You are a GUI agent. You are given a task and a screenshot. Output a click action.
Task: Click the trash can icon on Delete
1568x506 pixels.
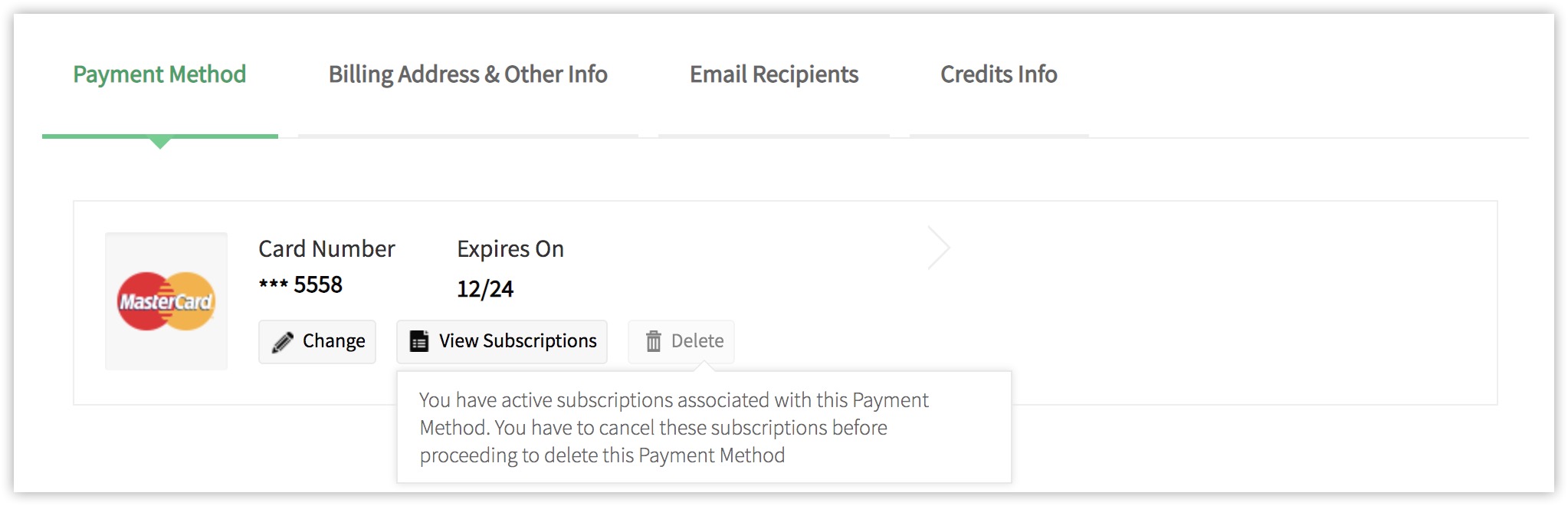coord(653,341)
